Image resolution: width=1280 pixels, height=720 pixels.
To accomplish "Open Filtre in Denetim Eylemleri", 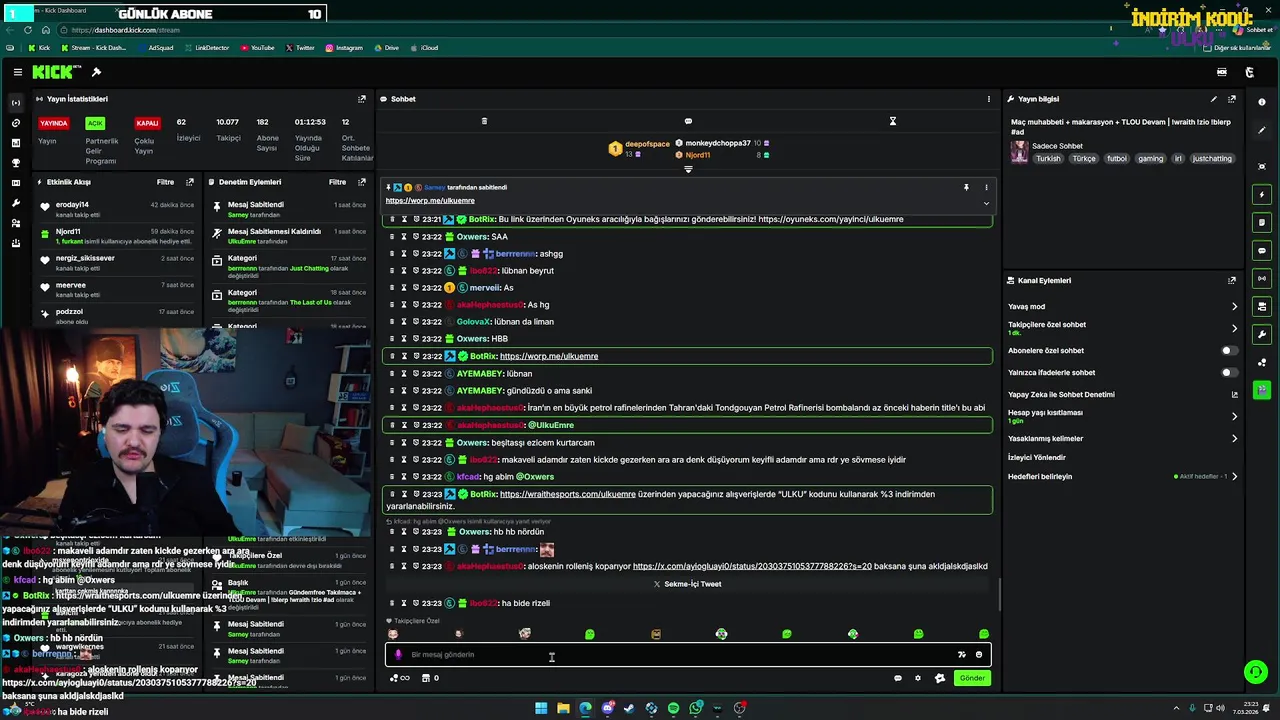I will point(338,182).
